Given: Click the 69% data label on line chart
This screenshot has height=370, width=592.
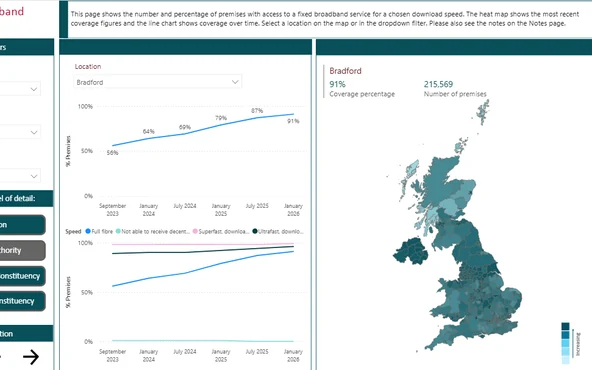Looking at the screenshot, I should tap(185, 127).
